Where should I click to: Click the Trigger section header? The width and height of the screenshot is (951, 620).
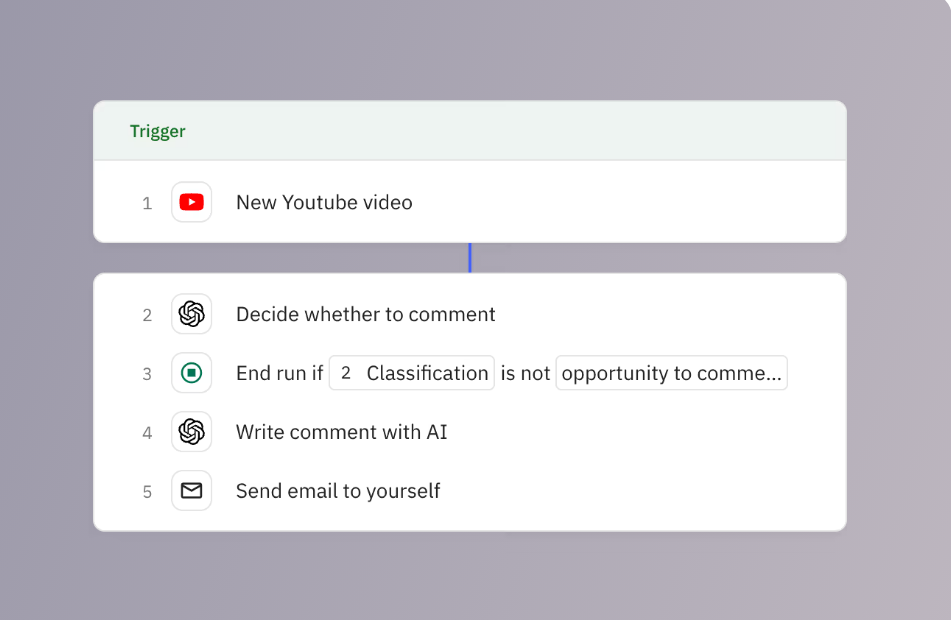pos(157,131)
